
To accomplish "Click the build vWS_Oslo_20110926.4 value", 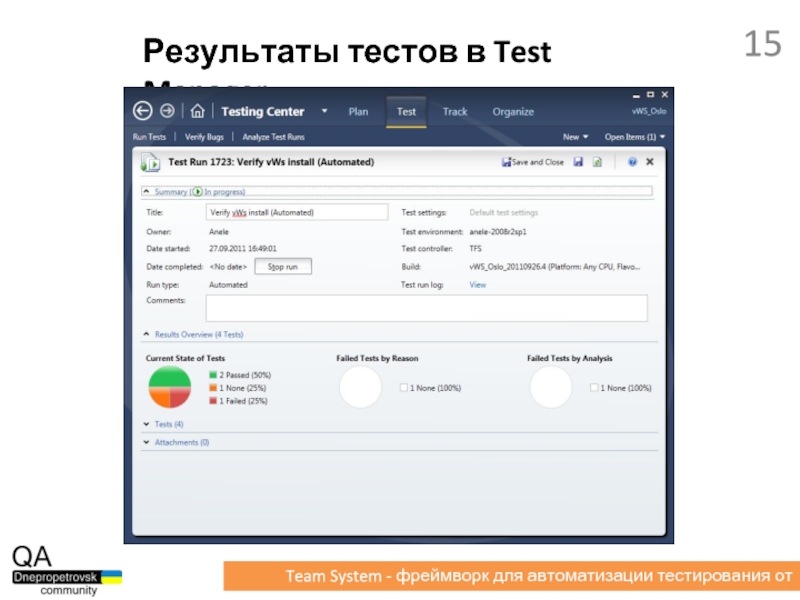I will (555, 266).
